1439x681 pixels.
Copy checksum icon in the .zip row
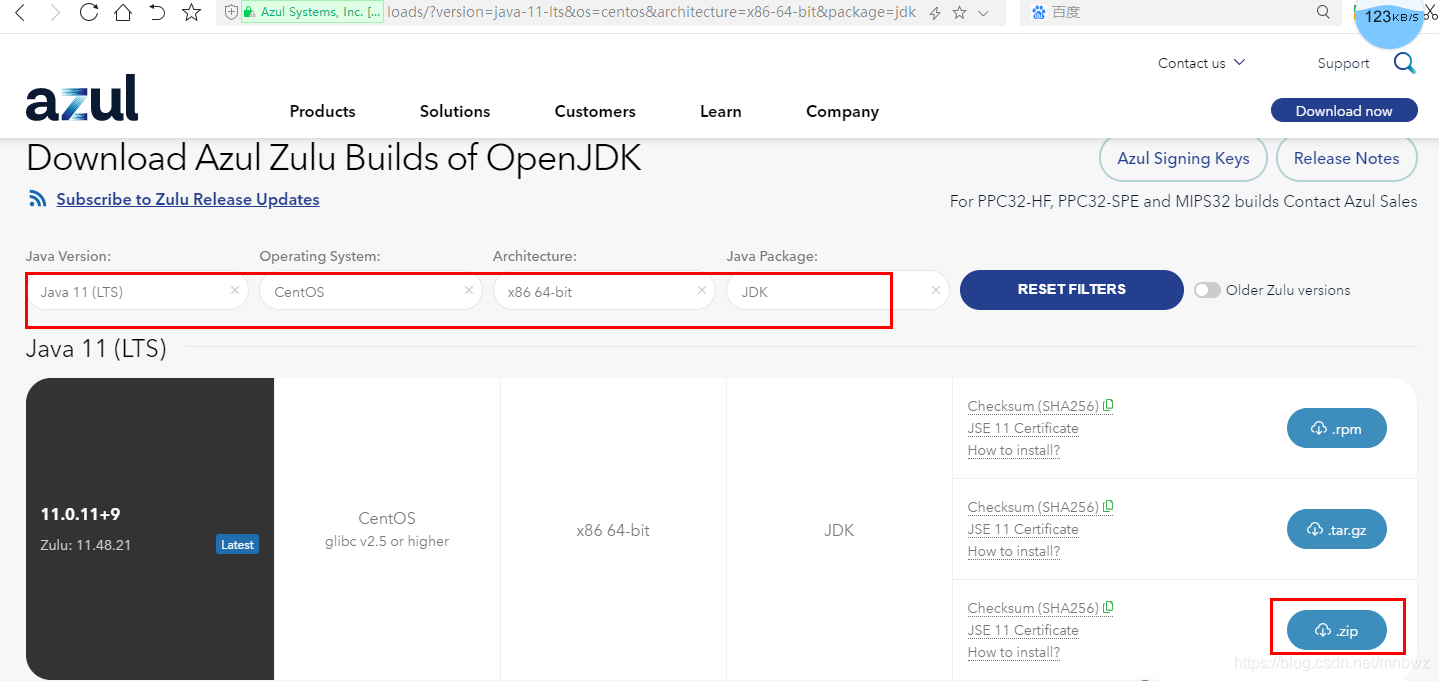click(1108, 607)
